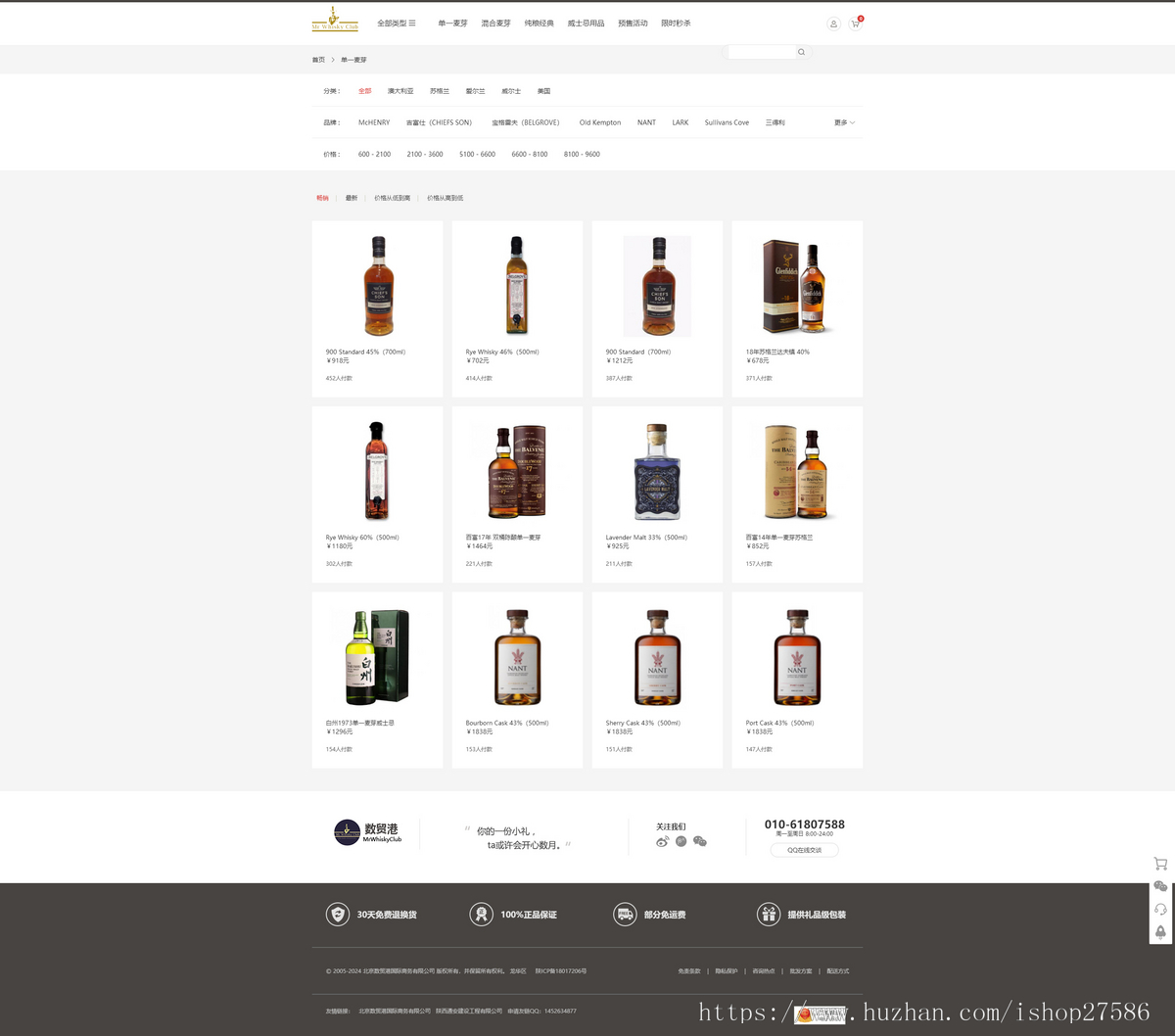Screen dimensions: 1175x1036
Task: Sort by 价格从低到高
Action: tap(392, 198)
